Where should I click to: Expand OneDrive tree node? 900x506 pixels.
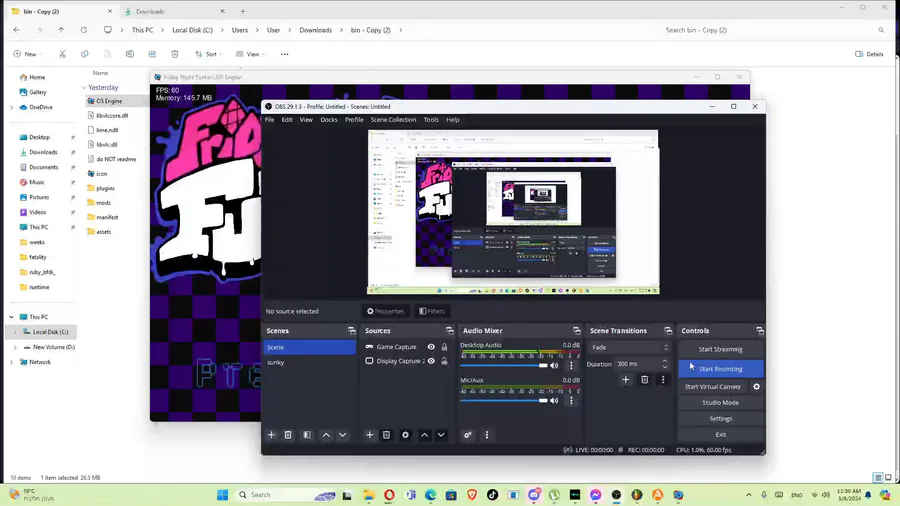click(11, 107)
